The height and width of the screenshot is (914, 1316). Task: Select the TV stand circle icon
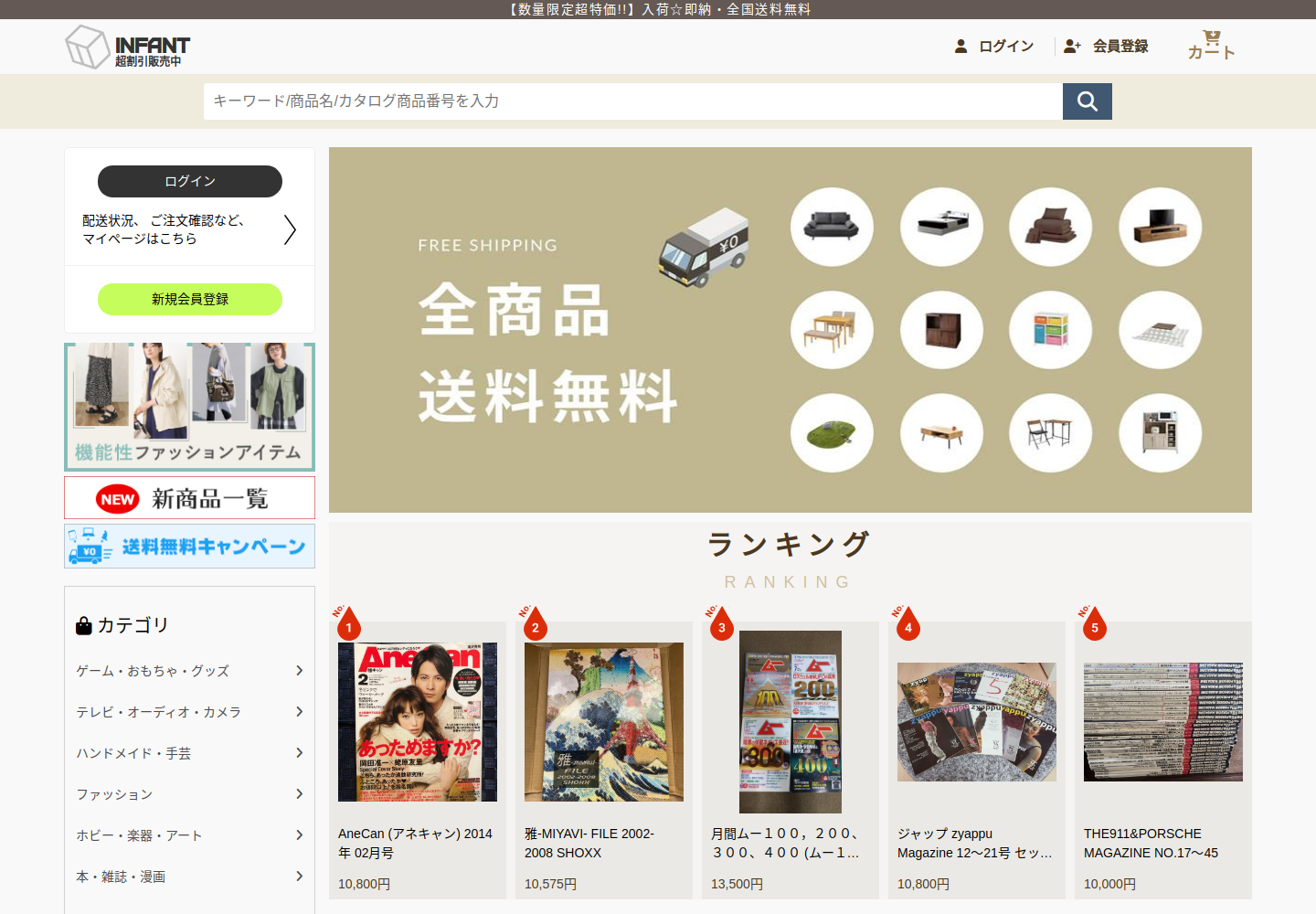click(x=1161, y=227)
